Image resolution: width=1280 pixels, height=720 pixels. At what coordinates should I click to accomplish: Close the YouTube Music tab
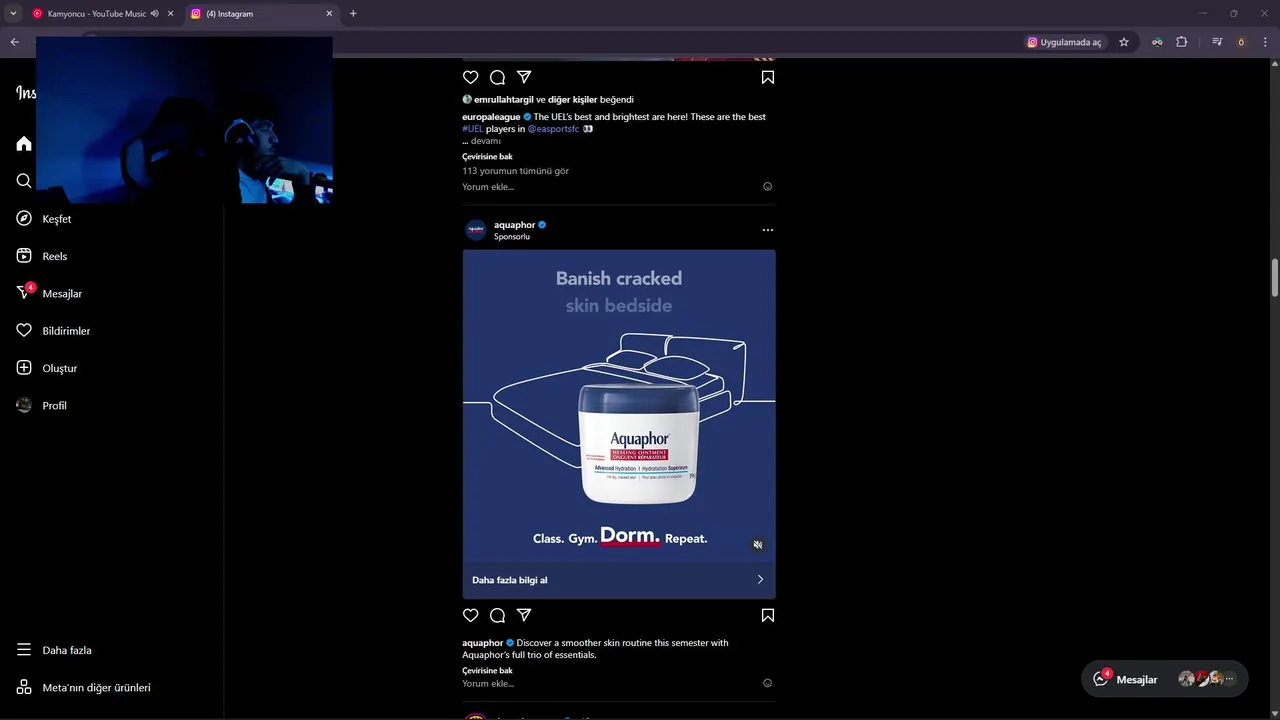coord(170,14)
